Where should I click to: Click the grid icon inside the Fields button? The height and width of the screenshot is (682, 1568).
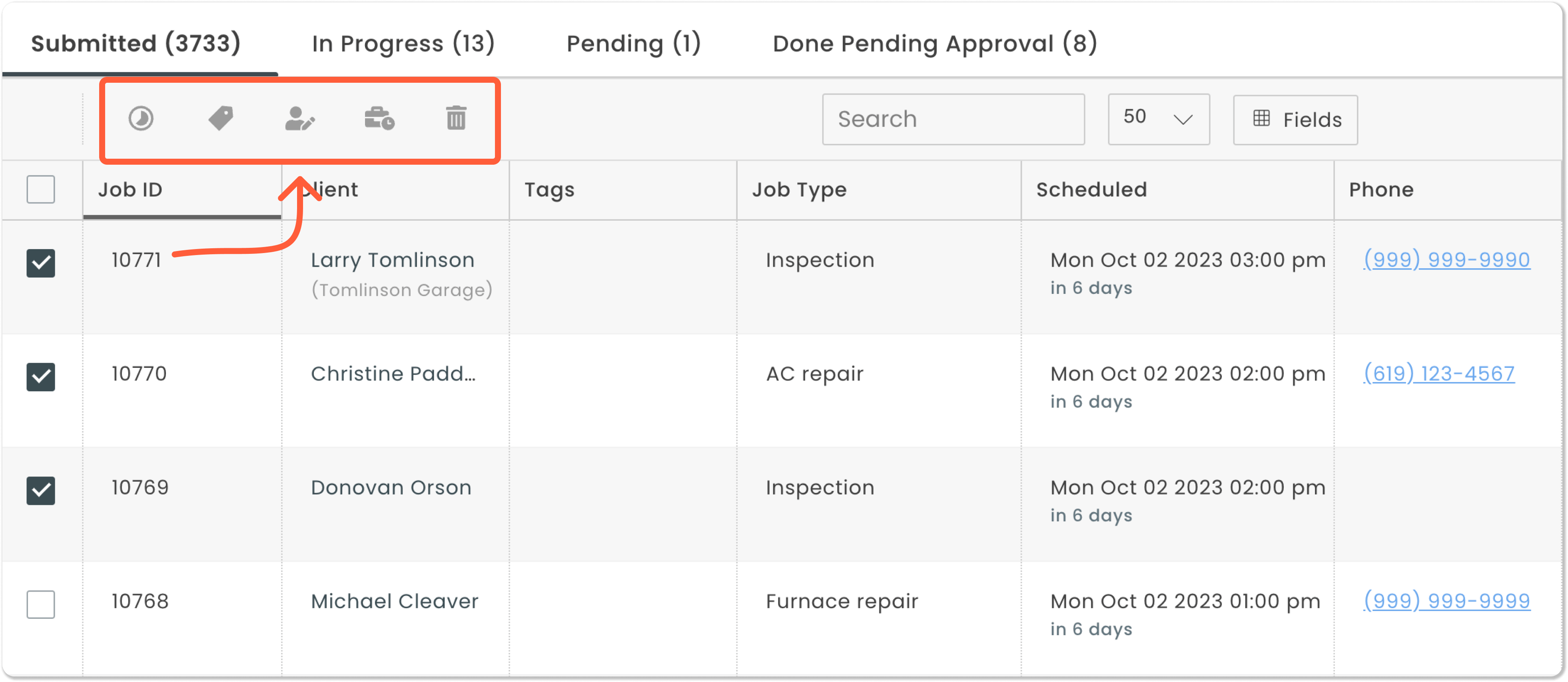(1263, 119)
